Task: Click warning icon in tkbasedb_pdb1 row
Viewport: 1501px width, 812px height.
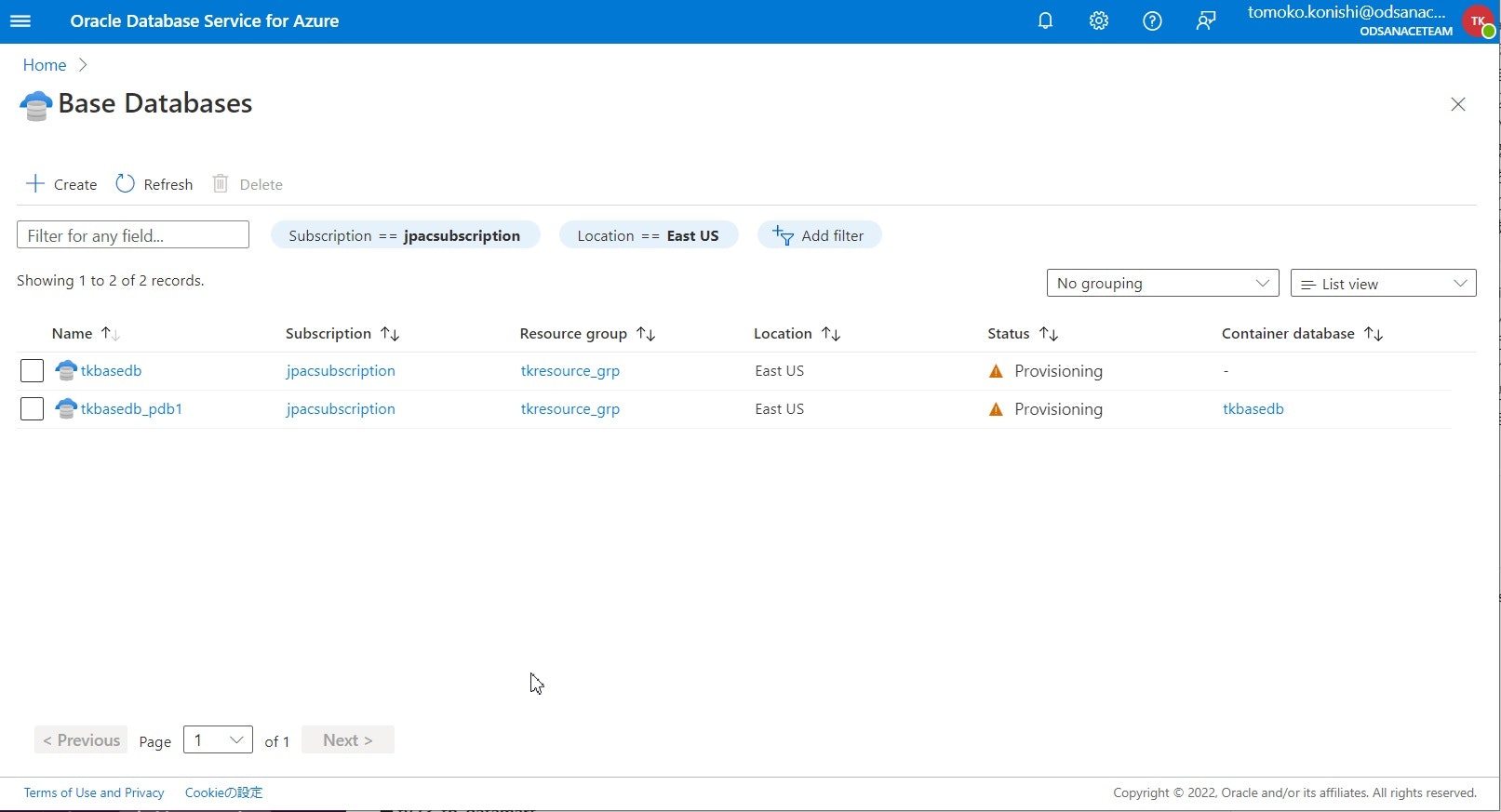Action: point(996,409)
